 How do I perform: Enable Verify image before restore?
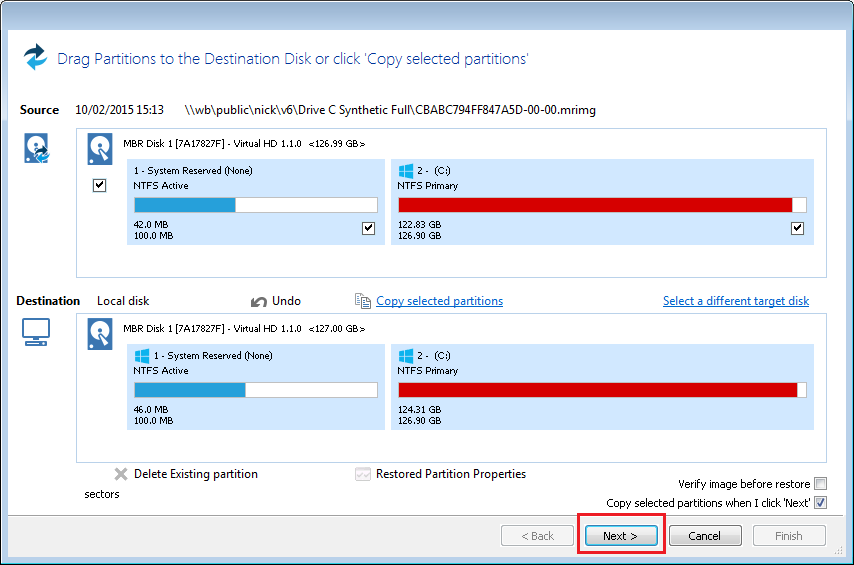pyautogui.click(x=820, y=484)
